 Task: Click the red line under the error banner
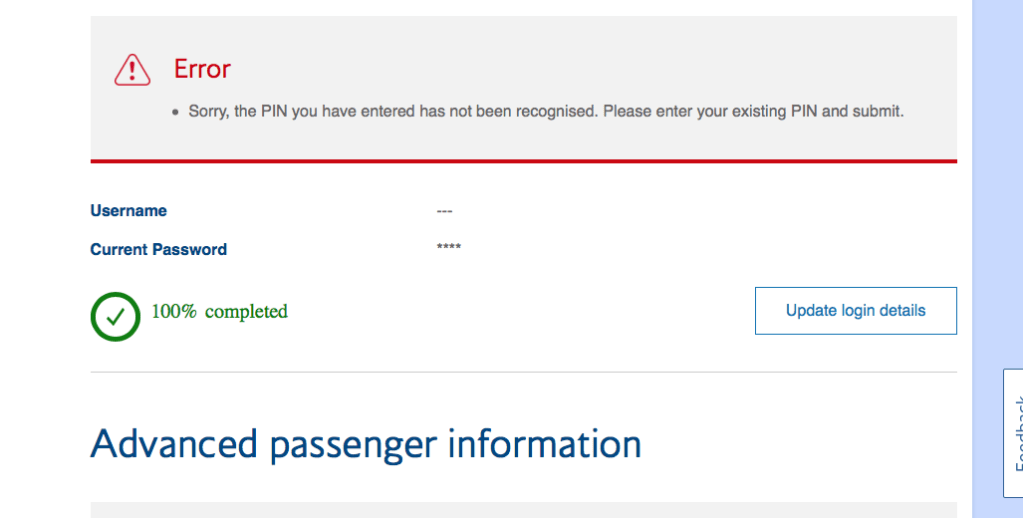523,160
